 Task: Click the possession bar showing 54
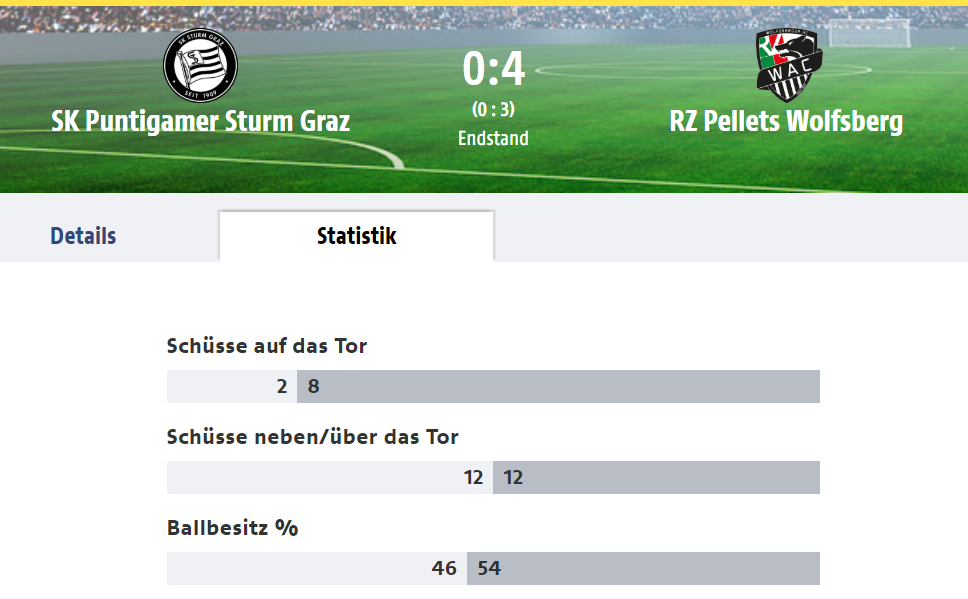643,568
